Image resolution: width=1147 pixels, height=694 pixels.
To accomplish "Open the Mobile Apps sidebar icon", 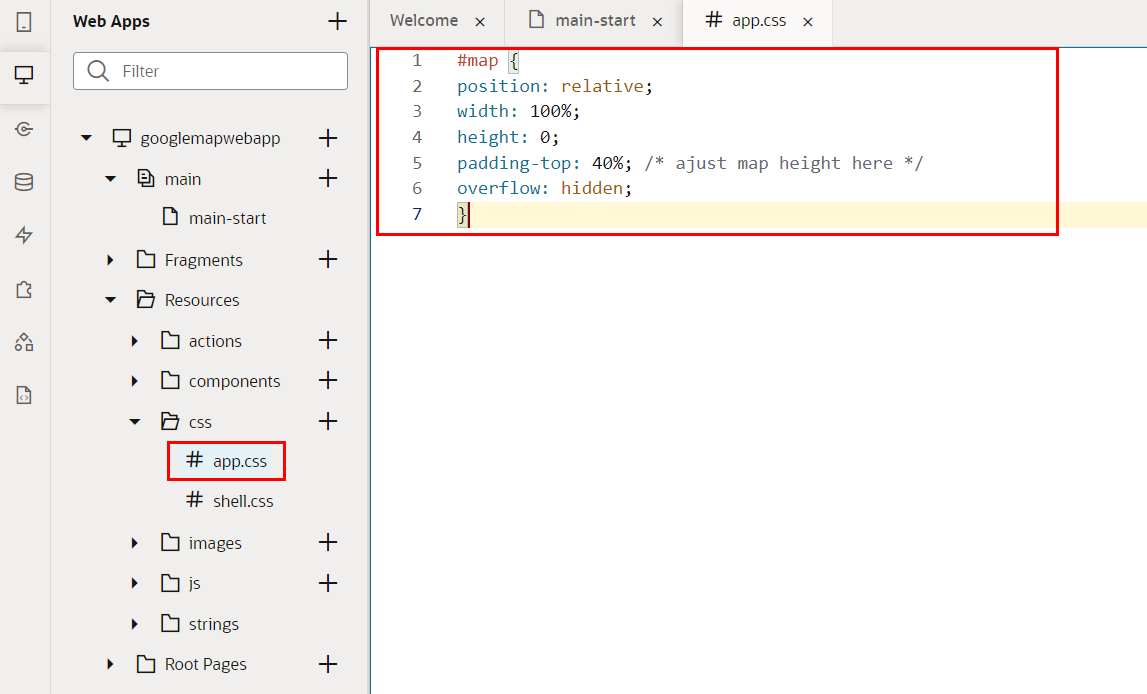I will [x=24, y=22].
